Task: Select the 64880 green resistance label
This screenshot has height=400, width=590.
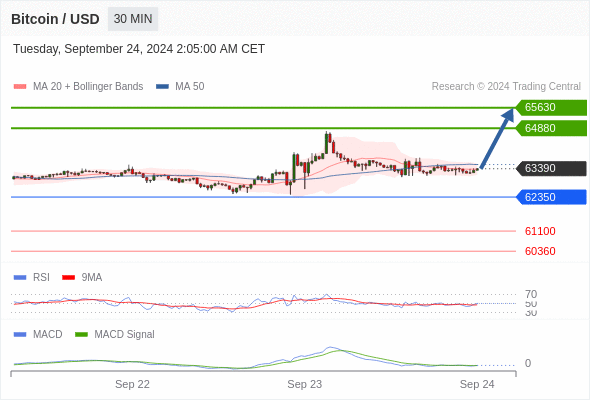Action: tap(551, 128)
